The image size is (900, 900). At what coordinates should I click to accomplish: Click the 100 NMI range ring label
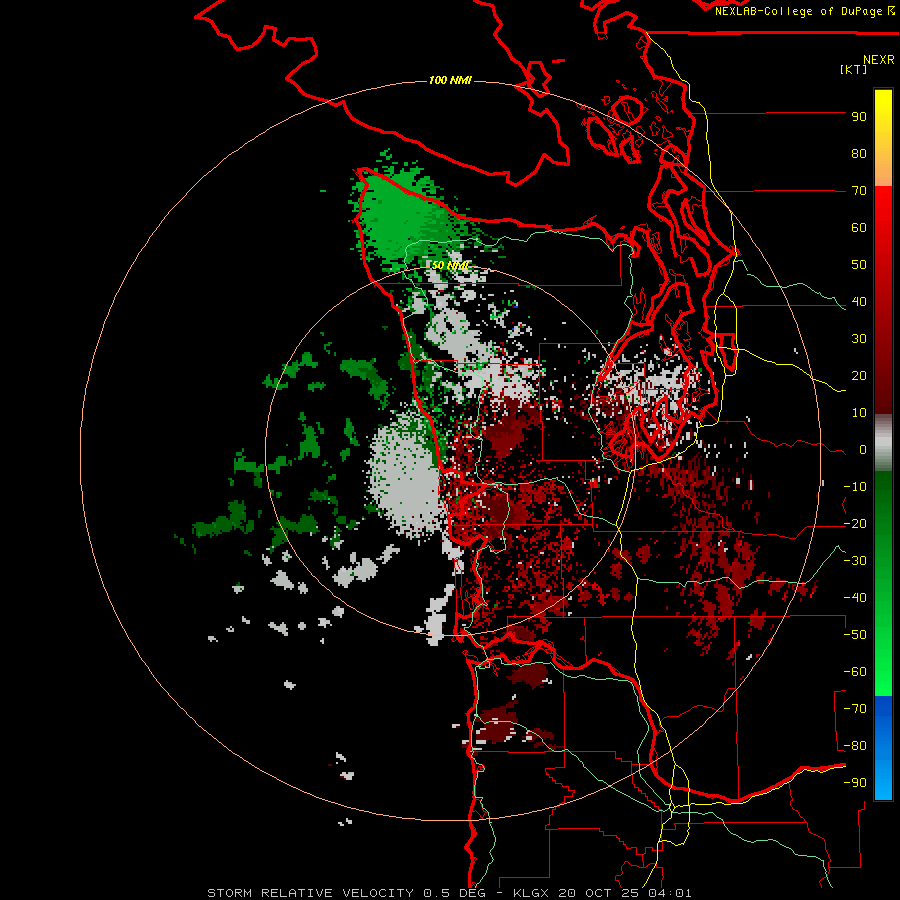pyautogui.click(x=450, y=80)
